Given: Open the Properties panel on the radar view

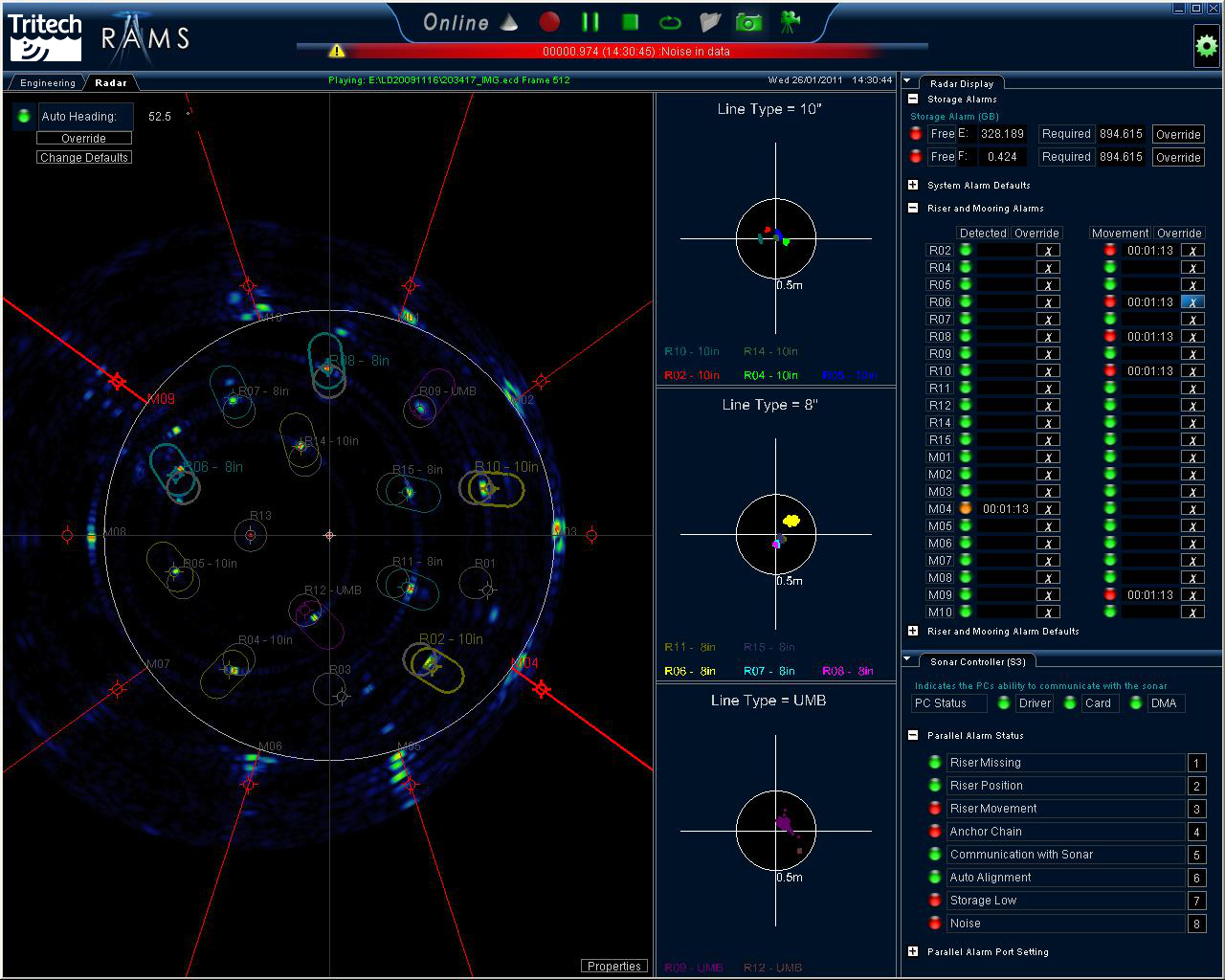Looking at the screenshot, I should [613, 966].
